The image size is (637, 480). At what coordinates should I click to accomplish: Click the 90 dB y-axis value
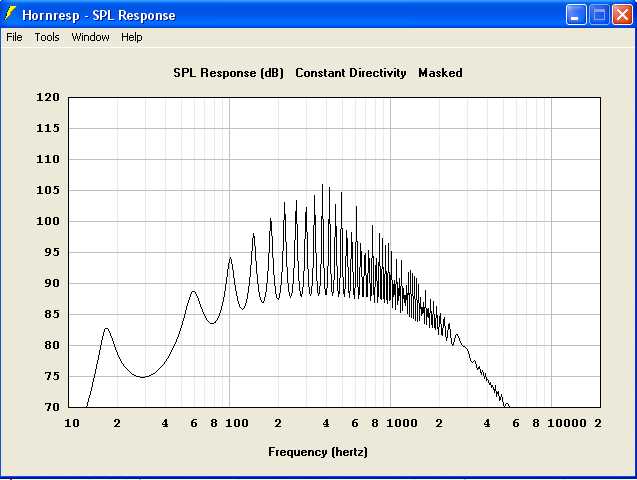click(52, 283)
